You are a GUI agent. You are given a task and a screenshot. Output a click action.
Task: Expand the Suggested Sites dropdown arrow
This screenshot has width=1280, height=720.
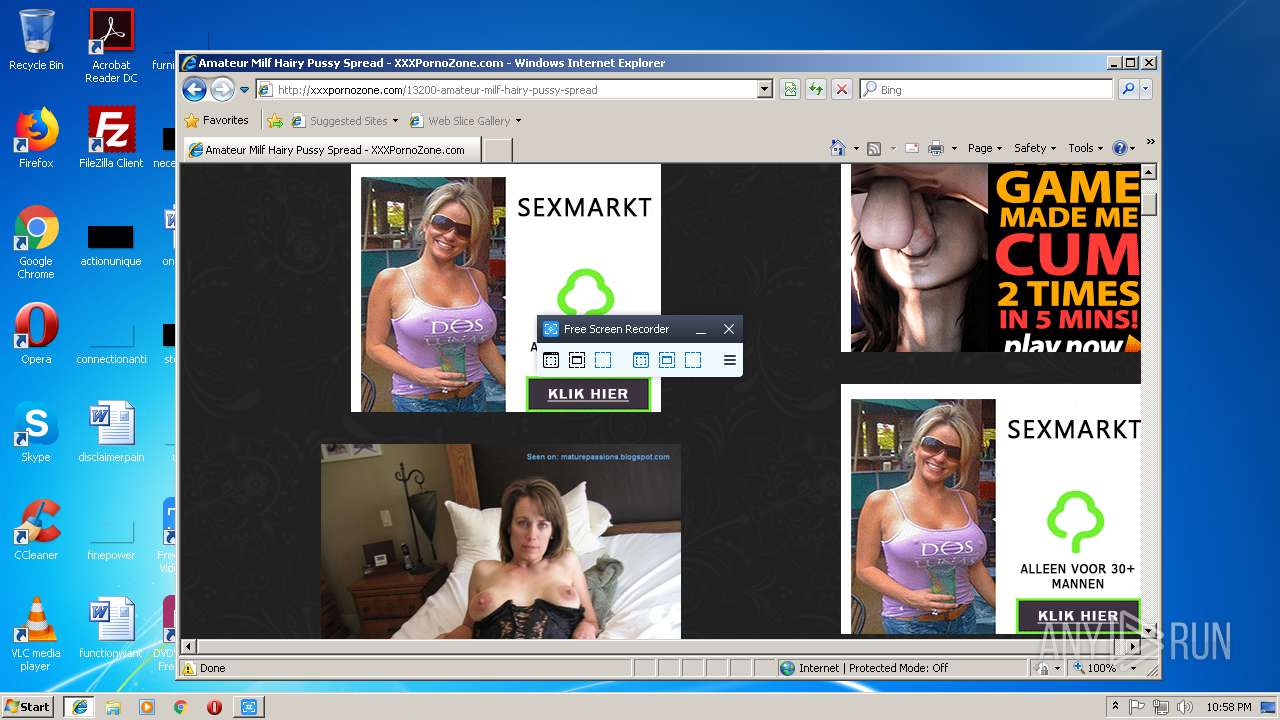[x=395, y=121]
